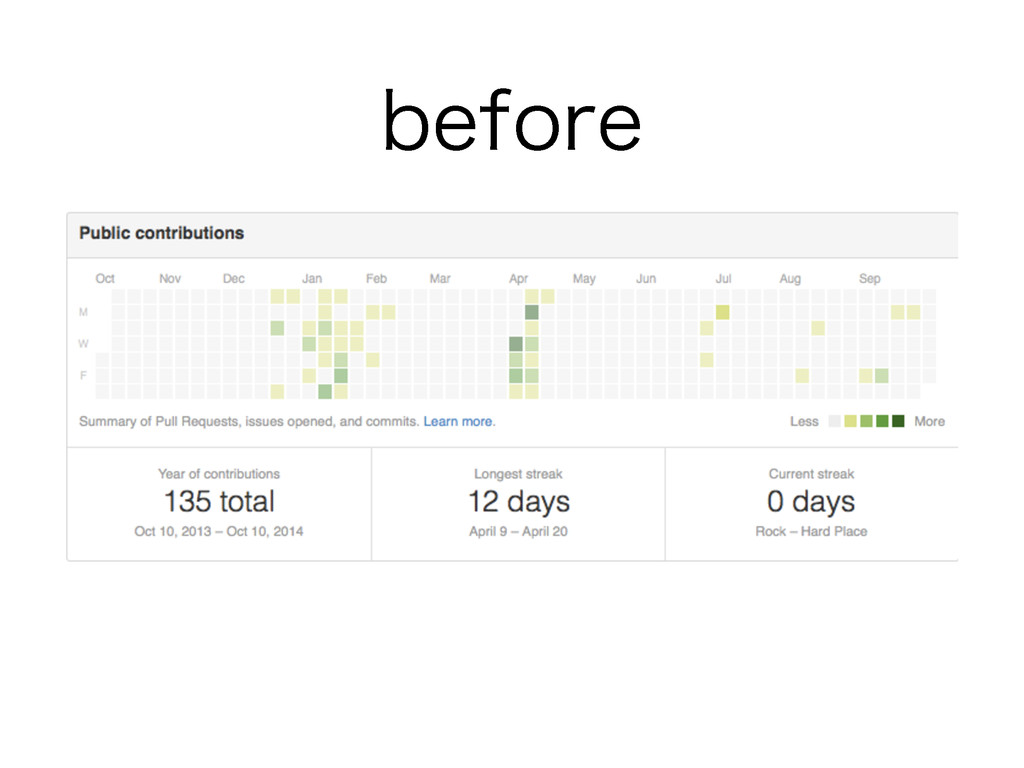Click the 12 days longest streak stat

[x=519, y=502]
